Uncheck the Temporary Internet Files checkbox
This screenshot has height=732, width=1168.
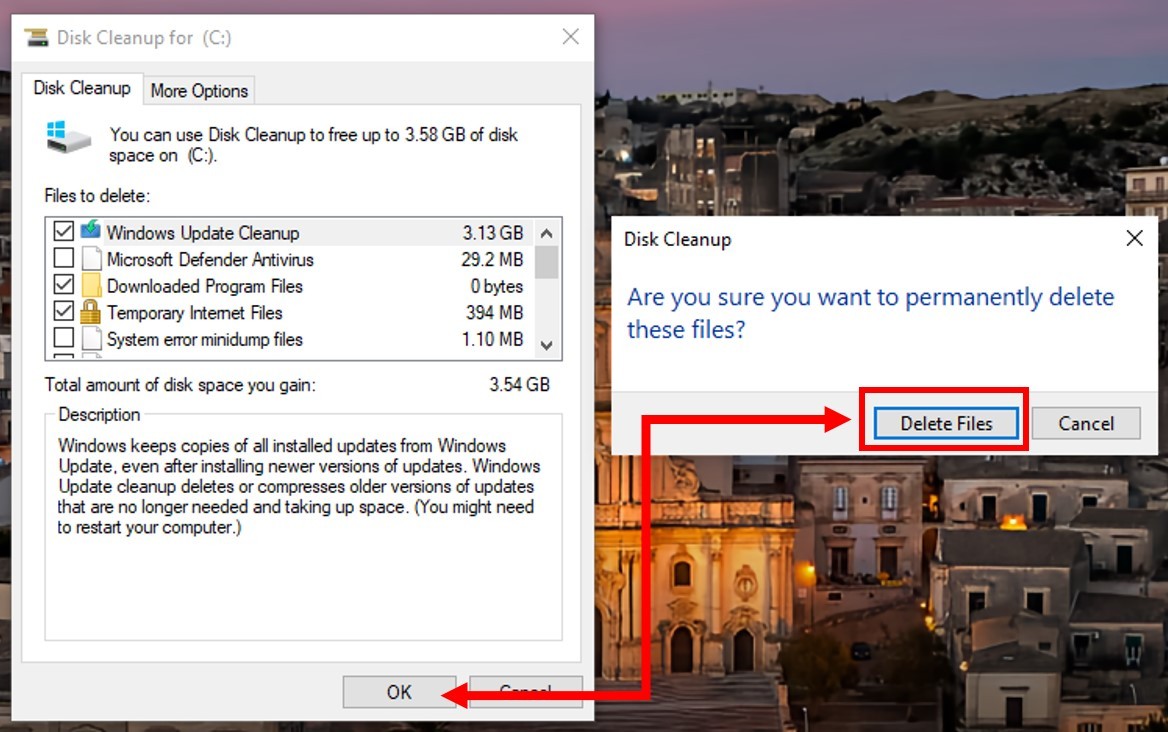64,311
